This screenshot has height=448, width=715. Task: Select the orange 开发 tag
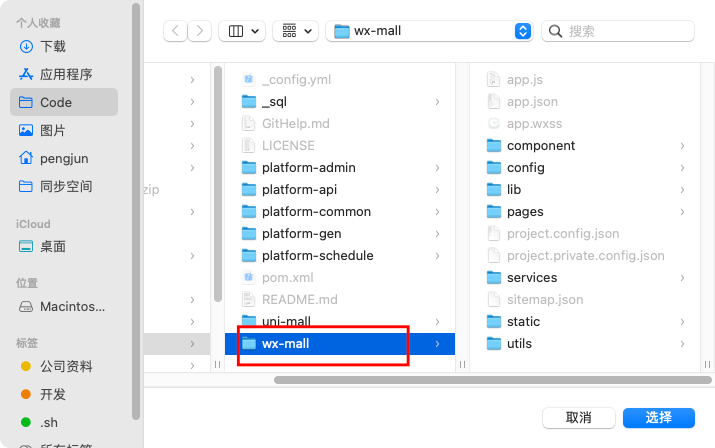point(63,394)
